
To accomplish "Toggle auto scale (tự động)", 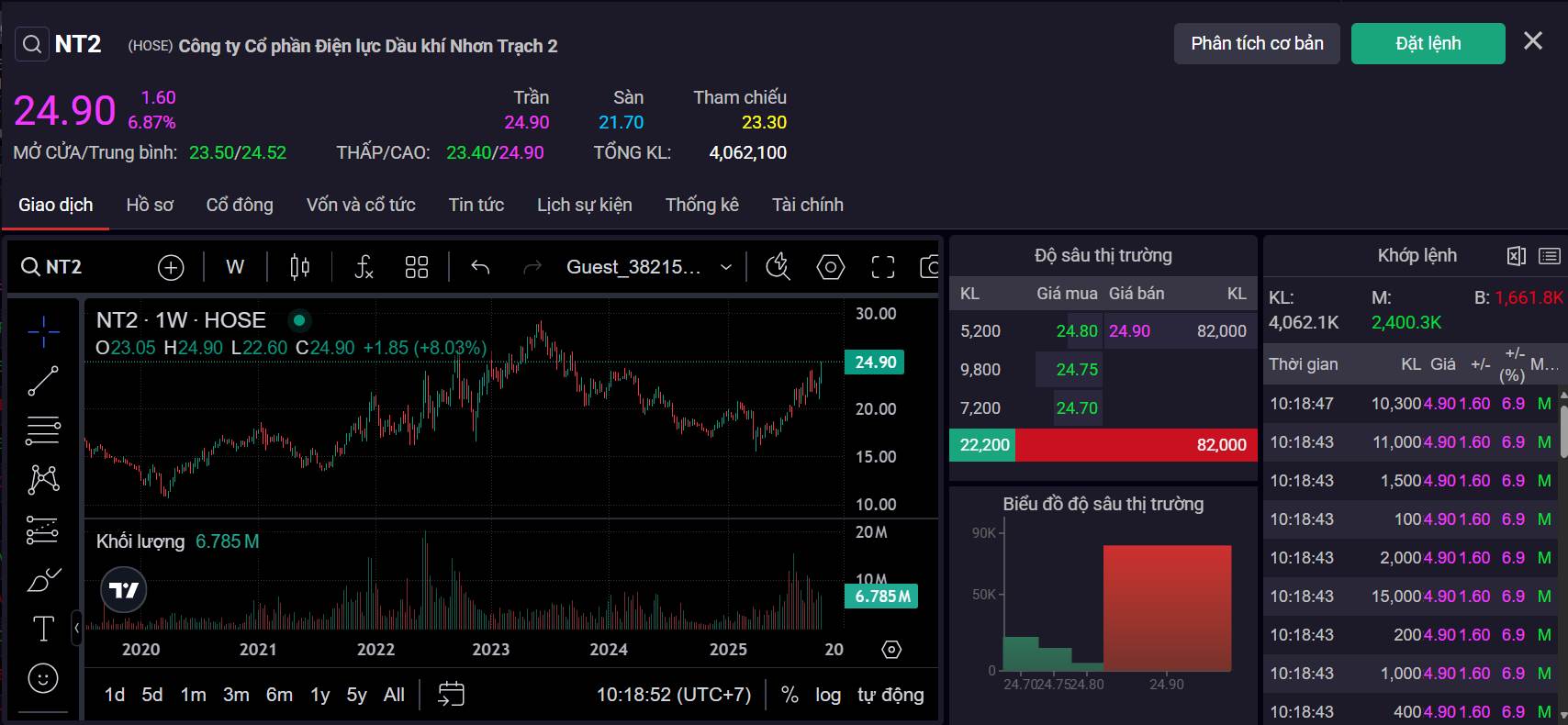I will tap(890, 695).
